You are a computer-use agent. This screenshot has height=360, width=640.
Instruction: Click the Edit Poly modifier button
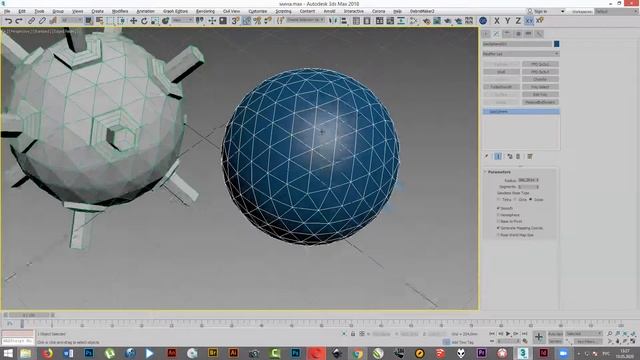[540, 95]
